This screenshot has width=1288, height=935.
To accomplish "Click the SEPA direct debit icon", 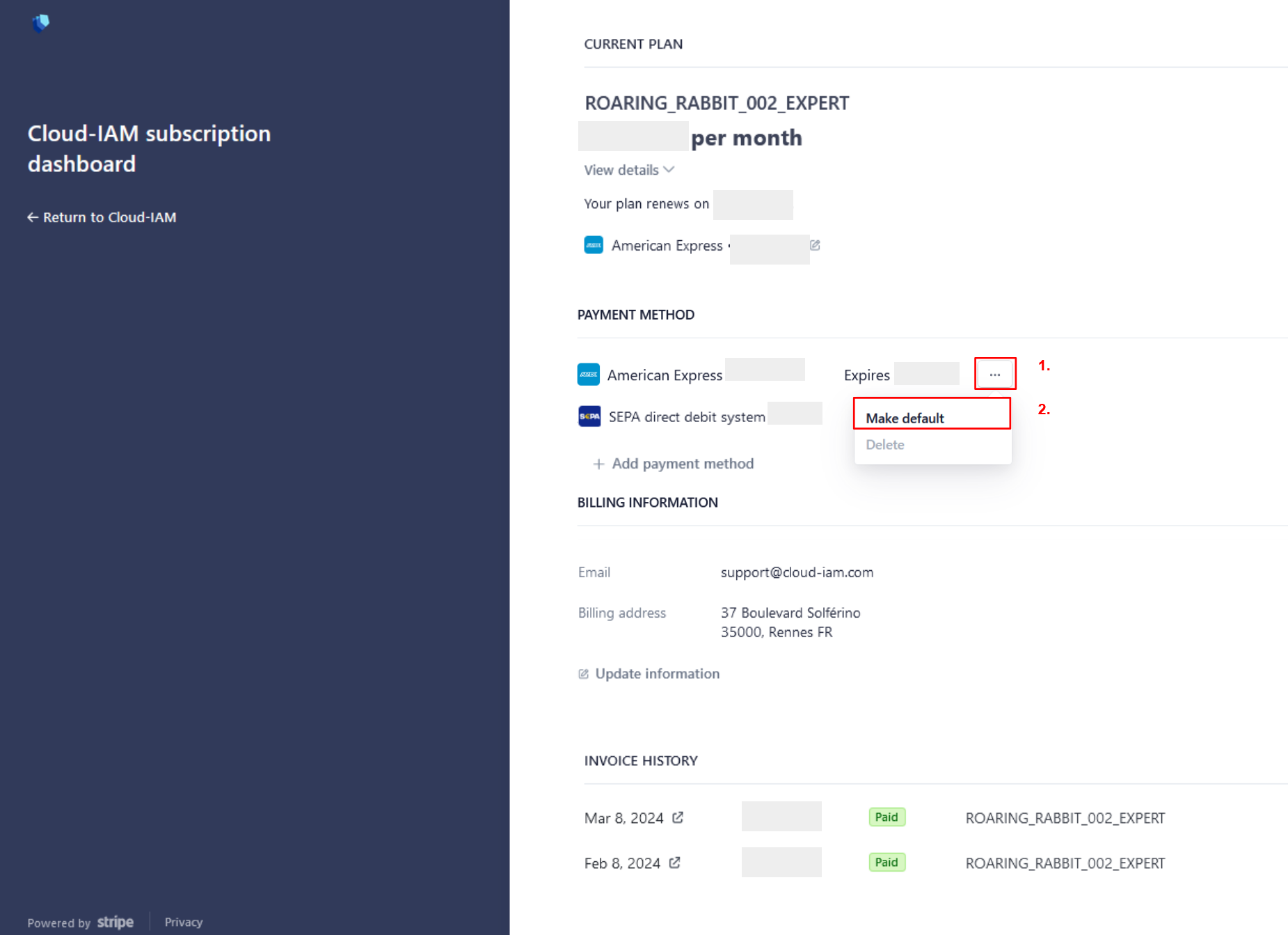I will pyautogui.click(x=589, y=416).
